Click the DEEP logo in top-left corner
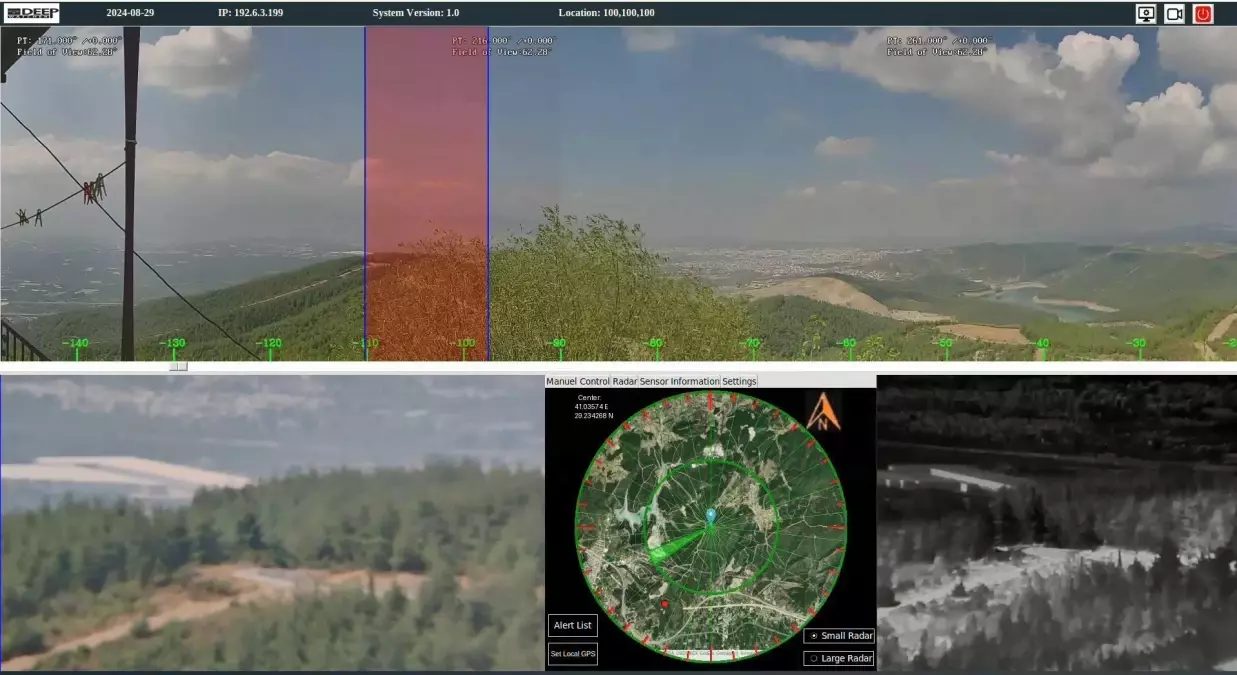 32,13
